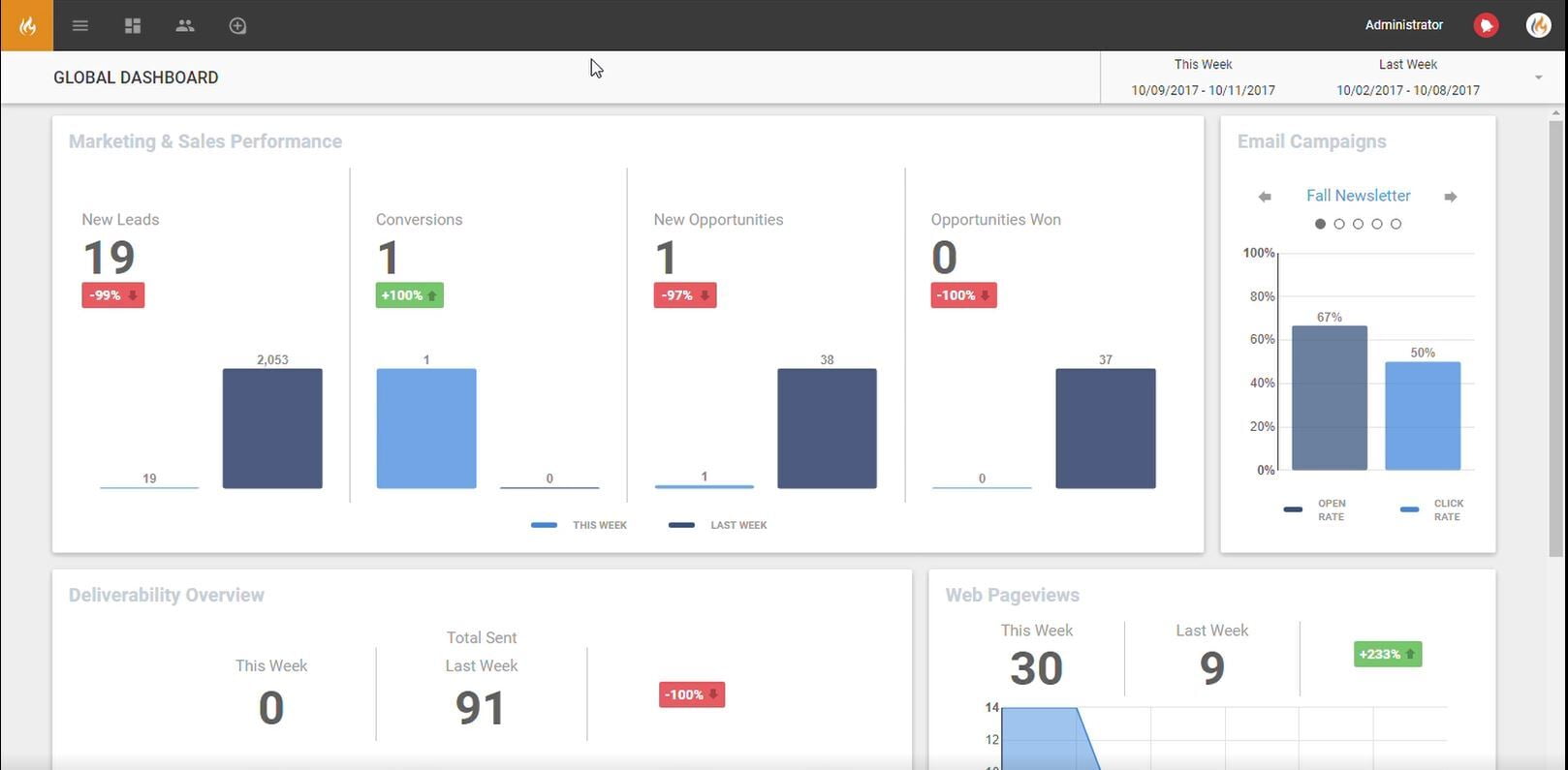Click the Web Pageviews area chart
The width and height of the screenshot is (1568, 770).
point(1223,738)
